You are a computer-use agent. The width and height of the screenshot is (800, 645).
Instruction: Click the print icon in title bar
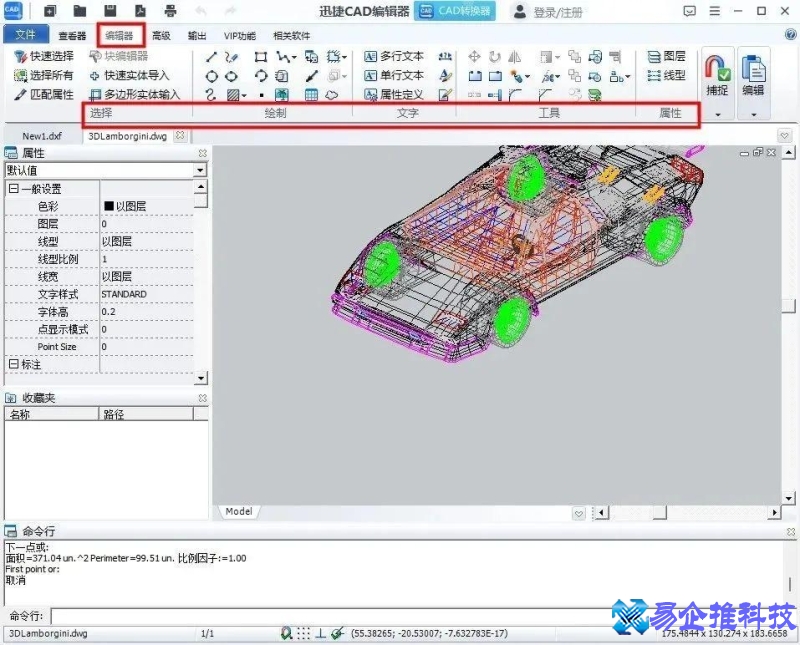pos(170,11)
